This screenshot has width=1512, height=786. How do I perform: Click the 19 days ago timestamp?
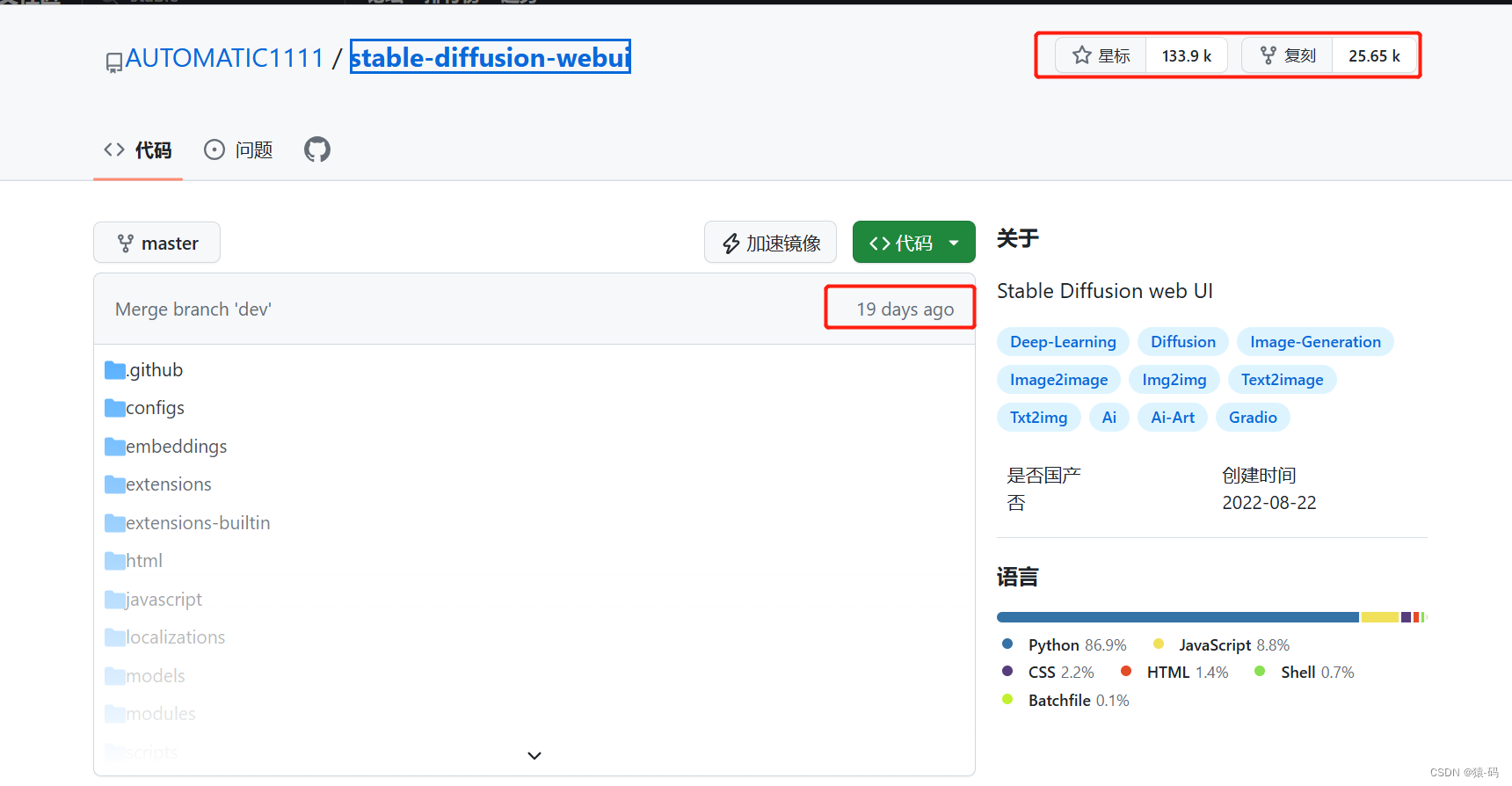905,309
